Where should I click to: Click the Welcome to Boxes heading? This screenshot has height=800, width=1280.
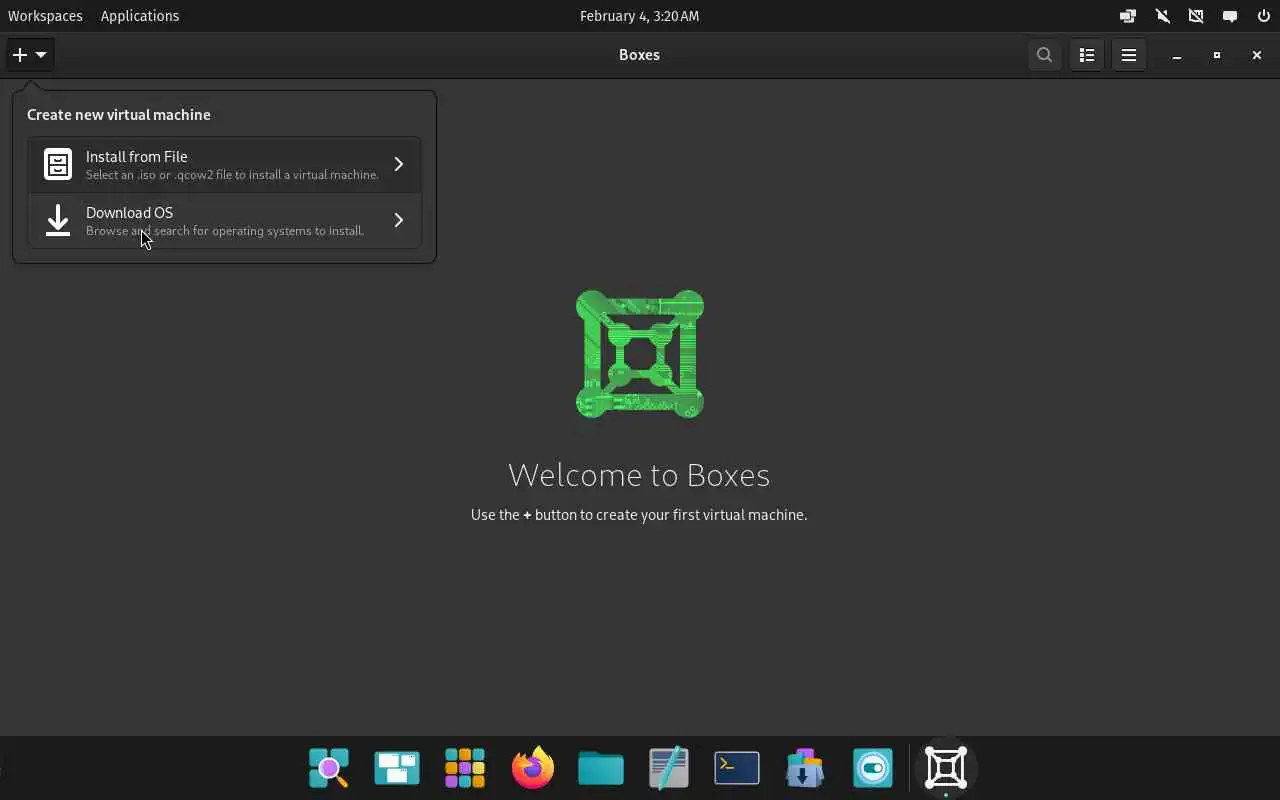tap(639, 475)
